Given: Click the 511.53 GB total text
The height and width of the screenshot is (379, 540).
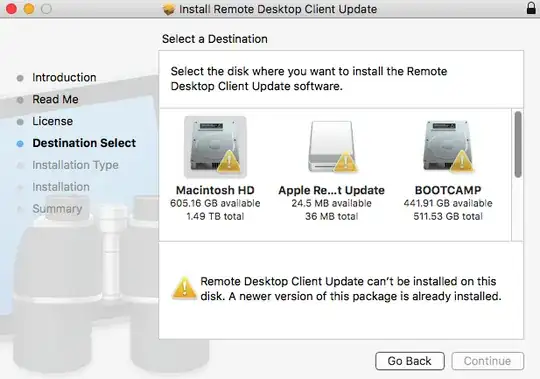Looking at the screenshot, I should coord(448,216).
